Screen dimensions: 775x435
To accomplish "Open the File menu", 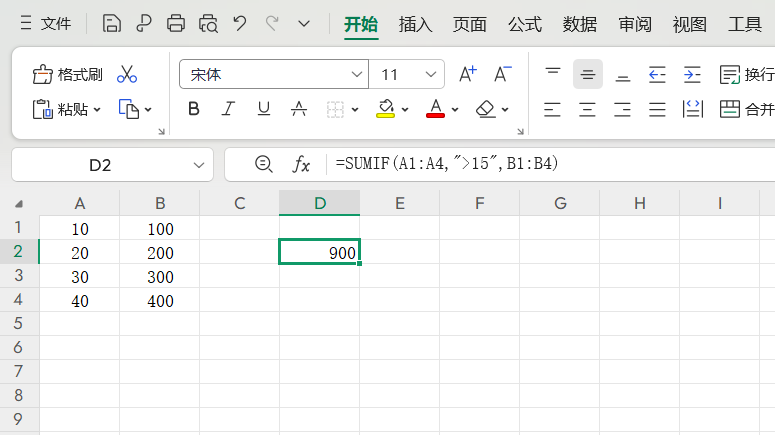I will point(46,23).
